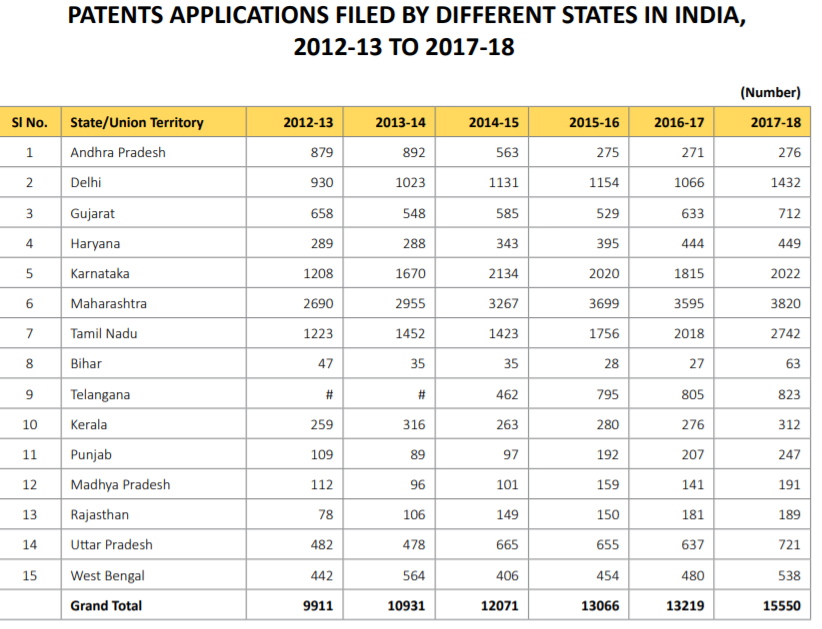Screen dimensions: 822x629
Task: Select the table title text
Action: click(x=411, y=30)
